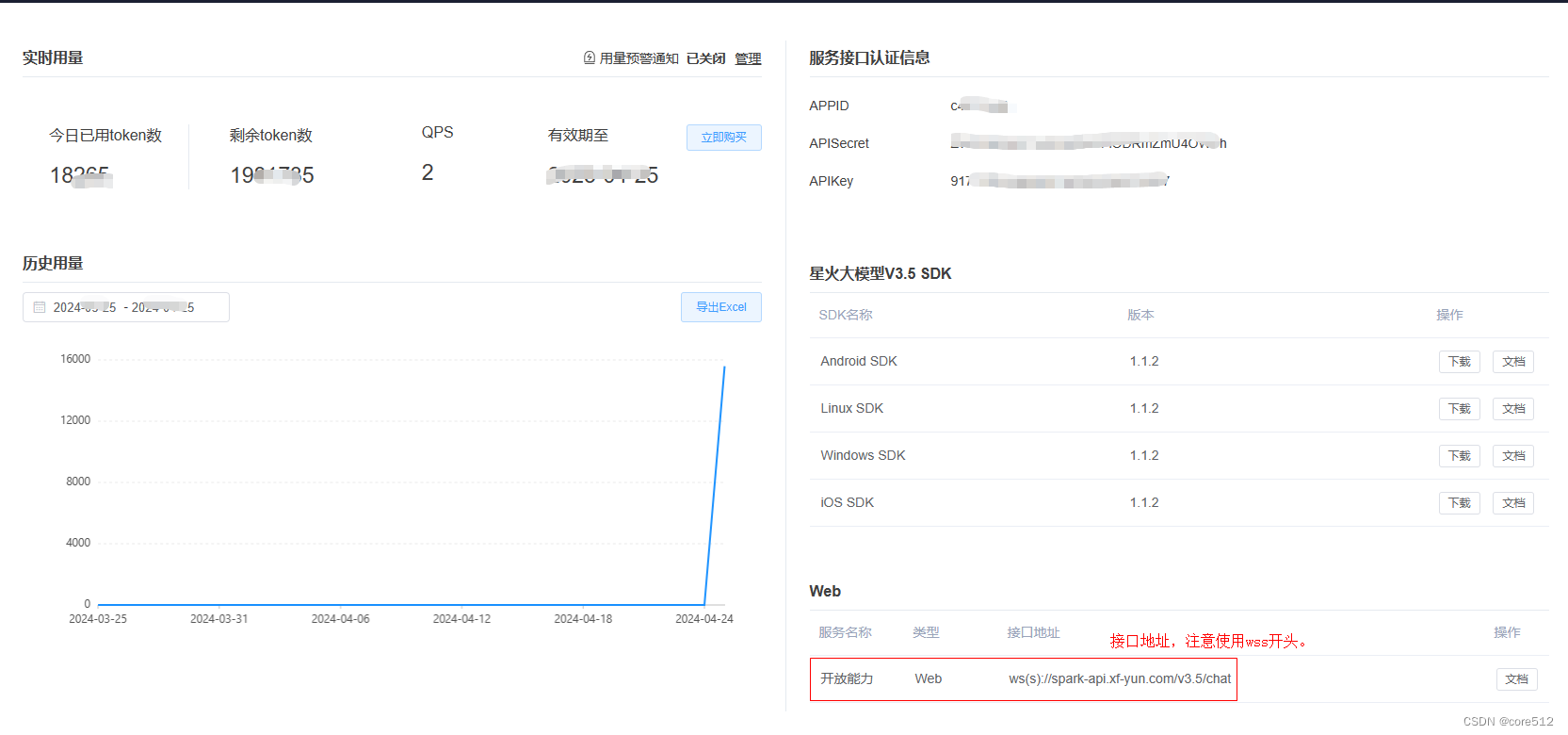This screenshot has width=1568, height=735.
Task: Click the 开放能力 service name cell
Action: 847,678
